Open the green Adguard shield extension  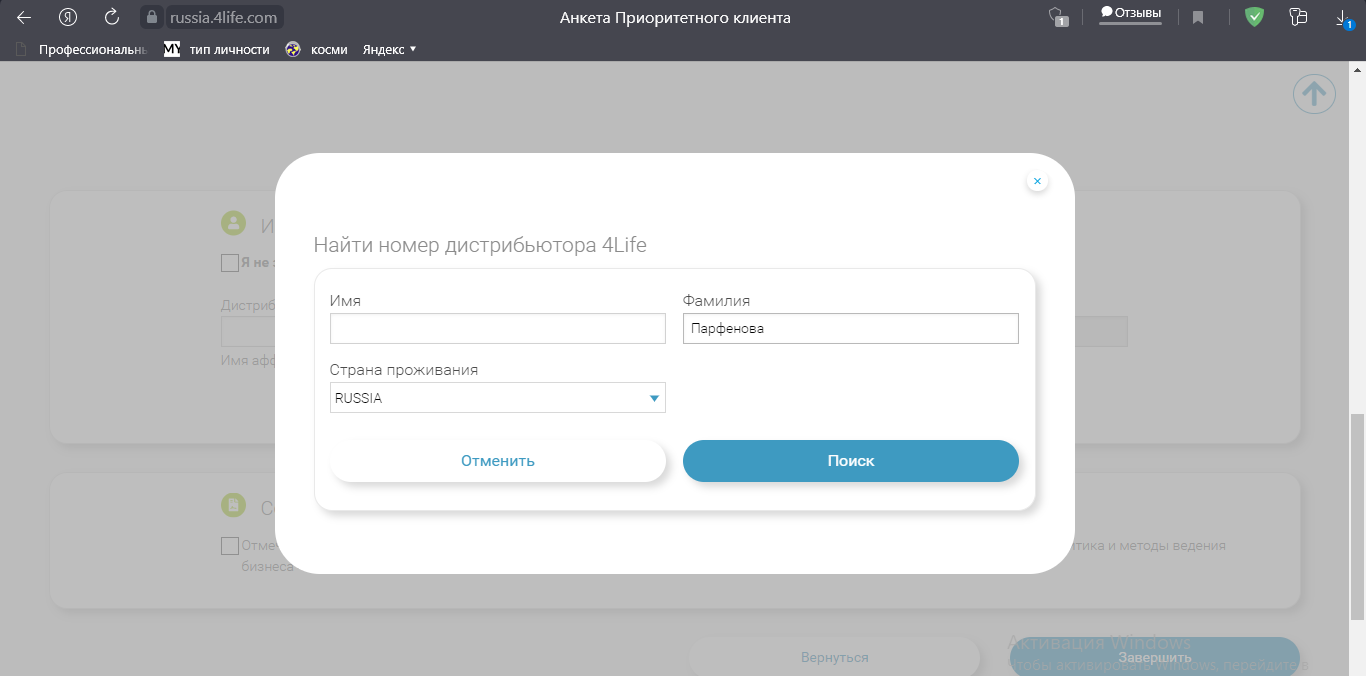point(1254,17)
